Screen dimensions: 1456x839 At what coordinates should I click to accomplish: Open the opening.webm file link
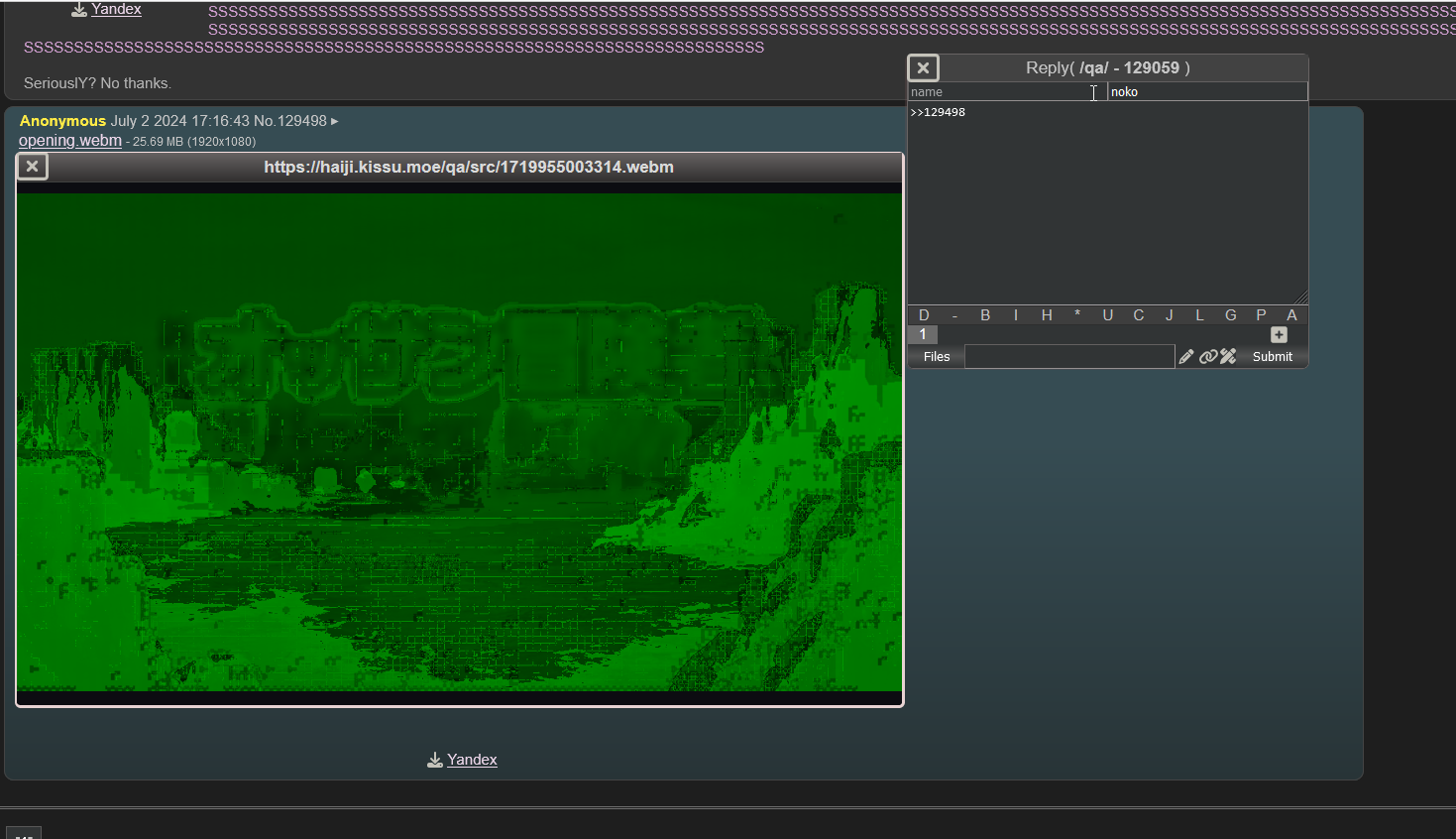(70, 141)
